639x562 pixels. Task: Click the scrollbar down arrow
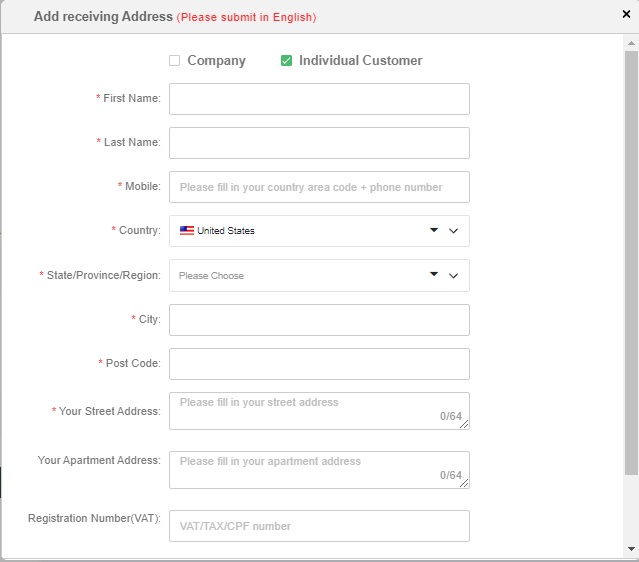click(631, 549)
